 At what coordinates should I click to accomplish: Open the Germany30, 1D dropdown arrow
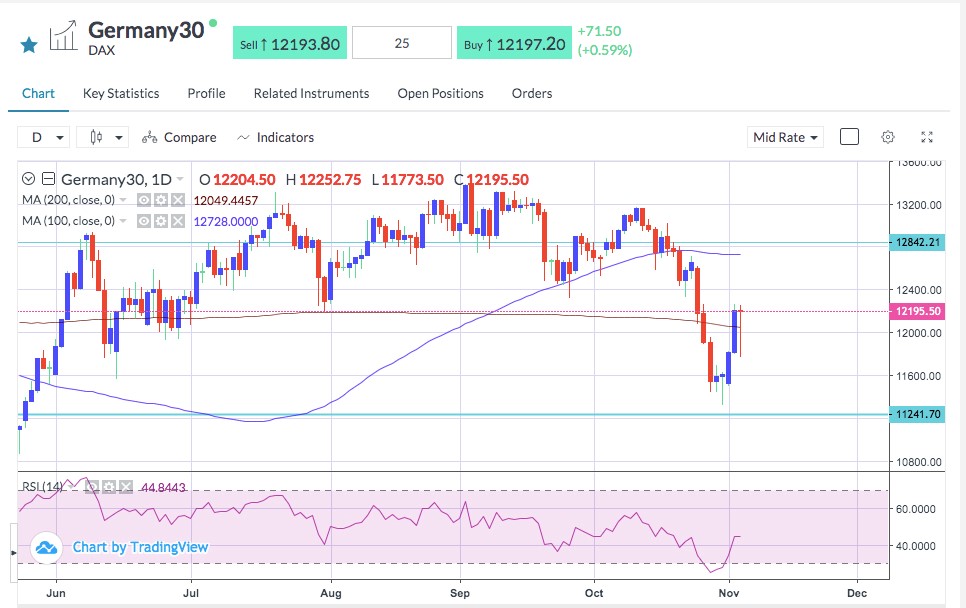pos(180,179)
